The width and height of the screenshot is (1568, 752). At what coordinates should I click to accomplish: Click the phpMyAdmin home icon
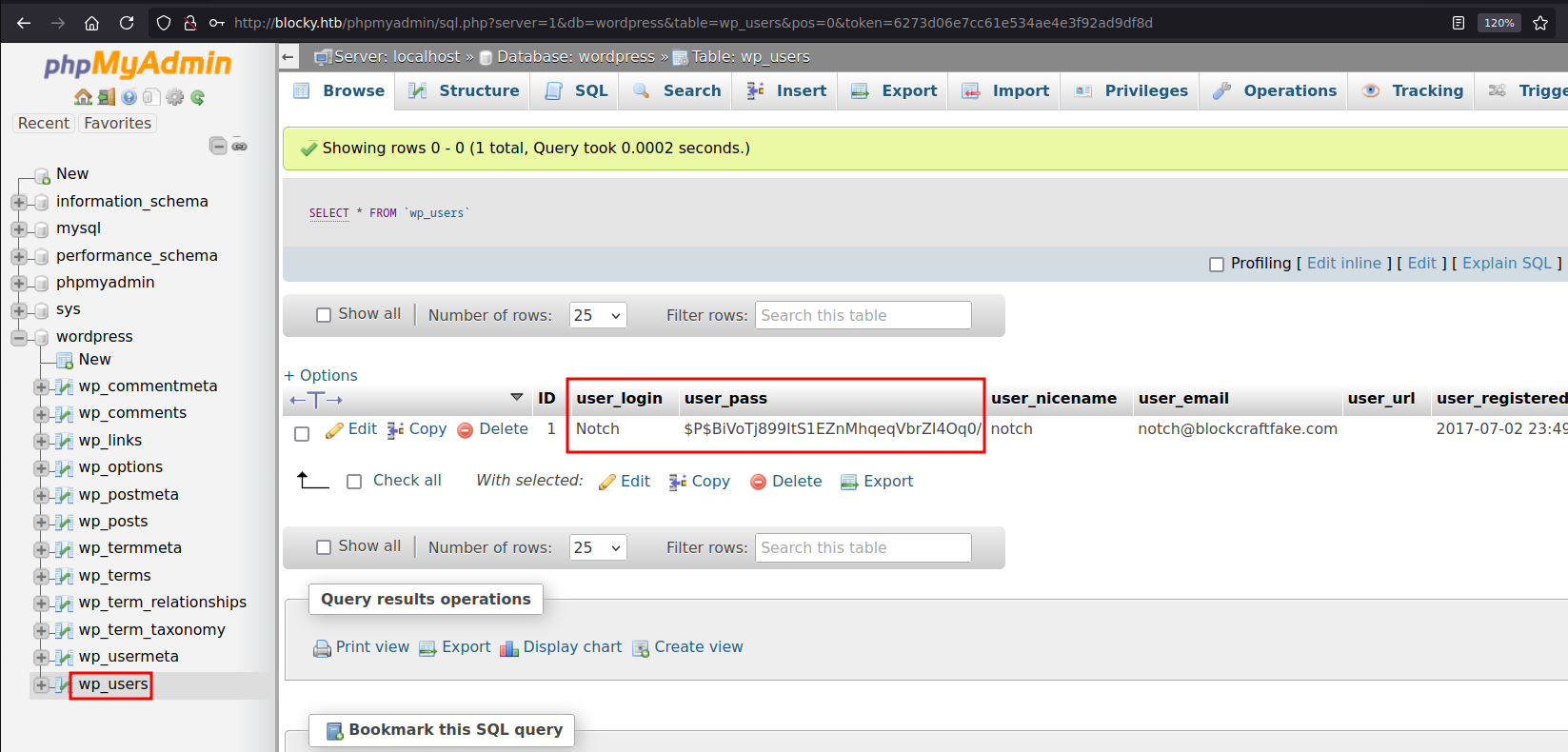point(83,97)
